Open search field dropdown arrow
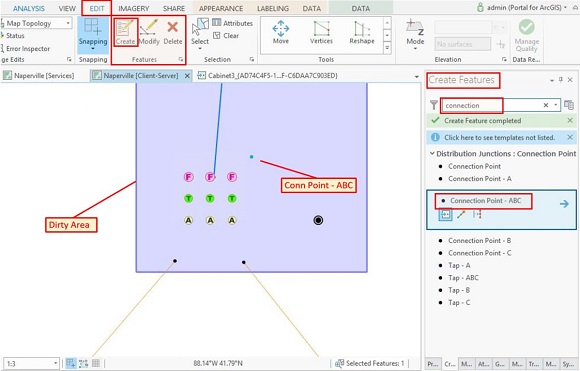This screenshot has height=371, width=580. (x=556, y=105)
